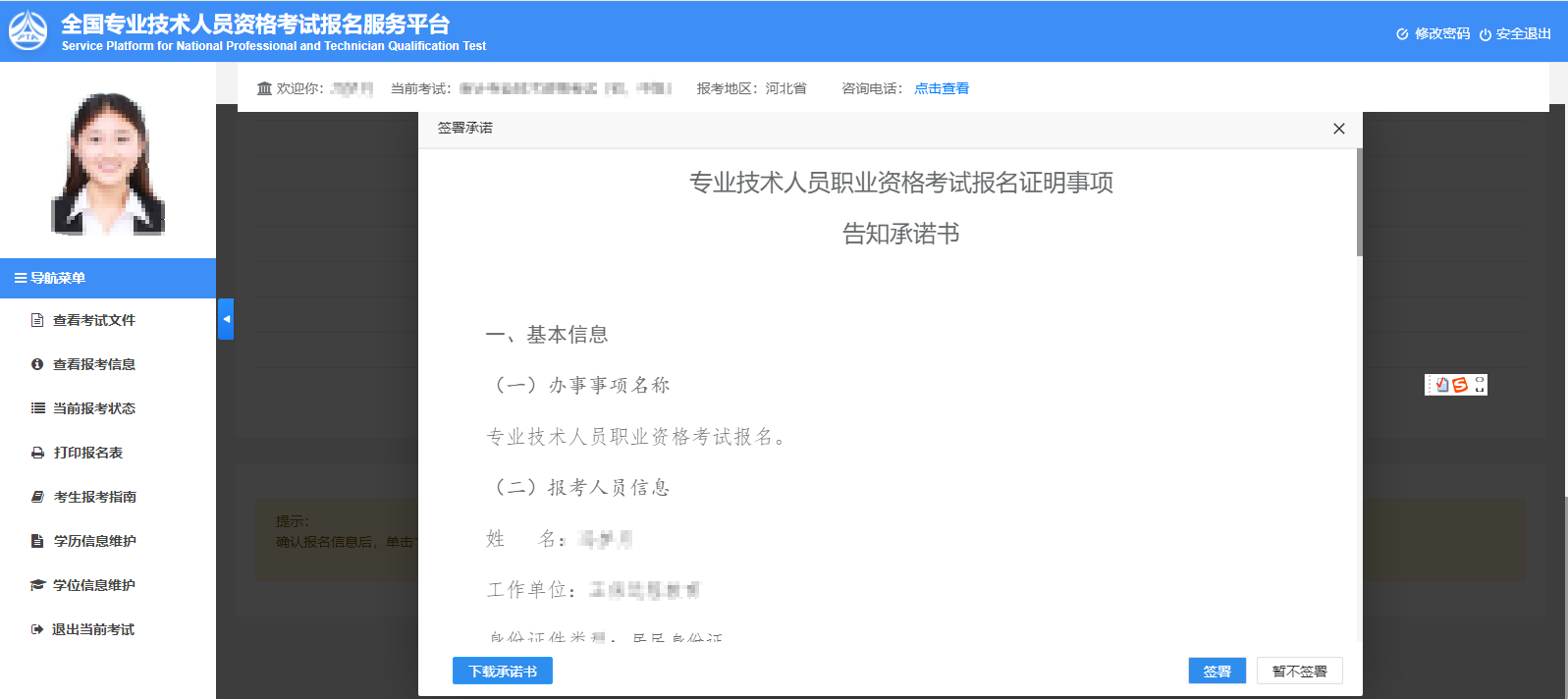Click the 下载承诺书 button
The height and width of the screenshot is (699, 1568).
click(502, 672)
